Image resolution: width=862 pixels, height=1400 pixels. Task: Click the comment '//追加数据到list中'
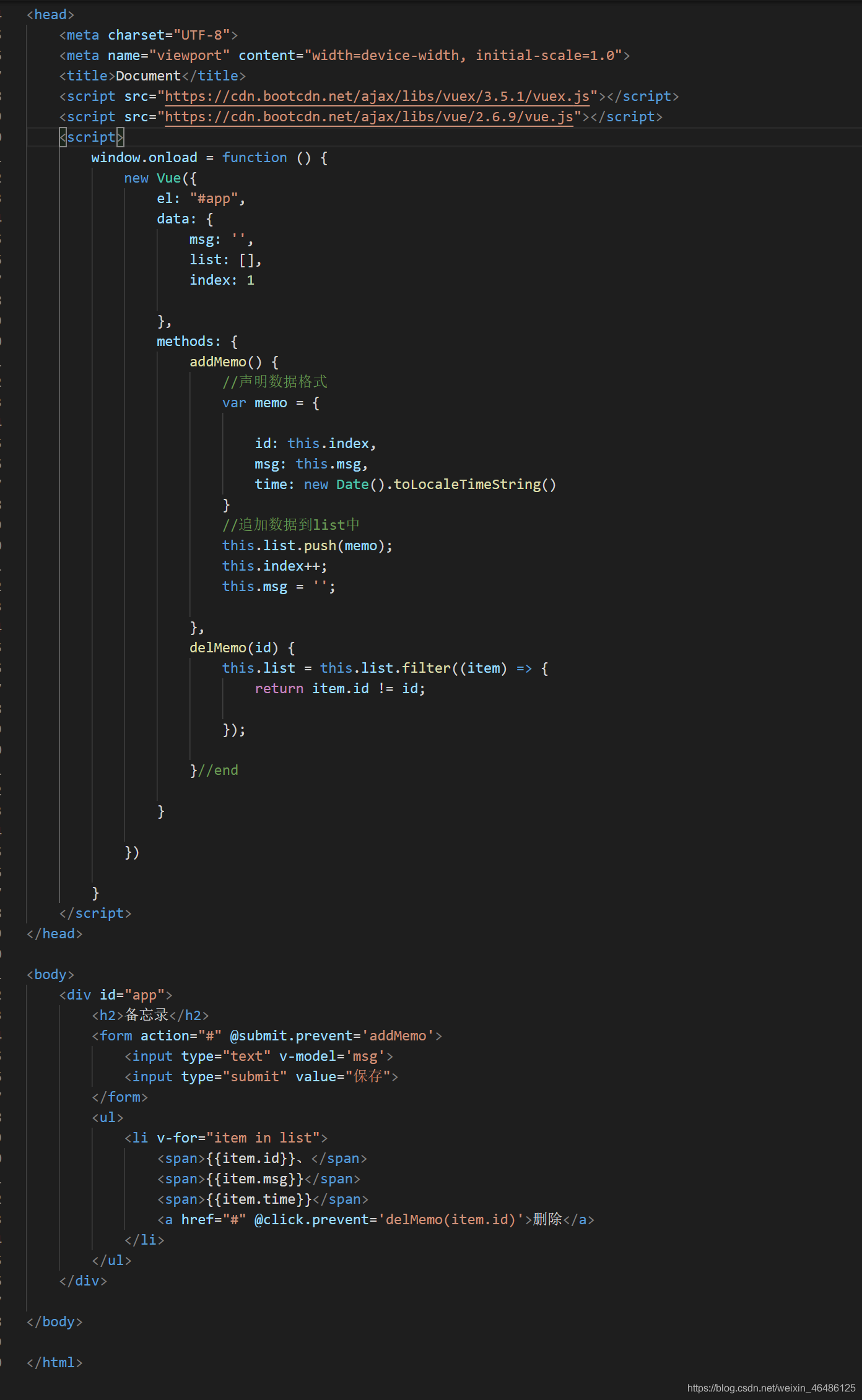(291, 525)
